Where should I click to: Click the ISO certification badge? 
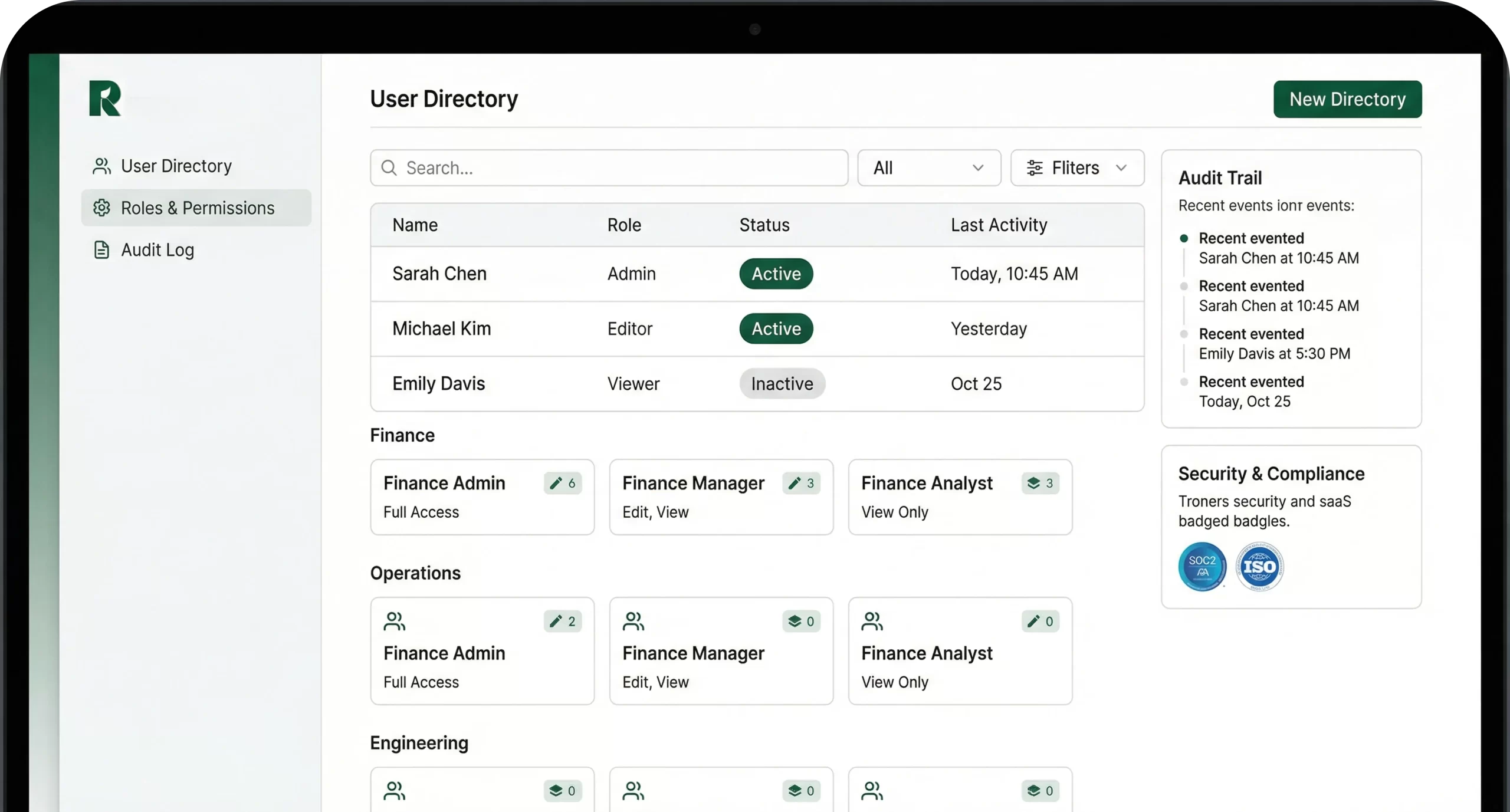1259,567
